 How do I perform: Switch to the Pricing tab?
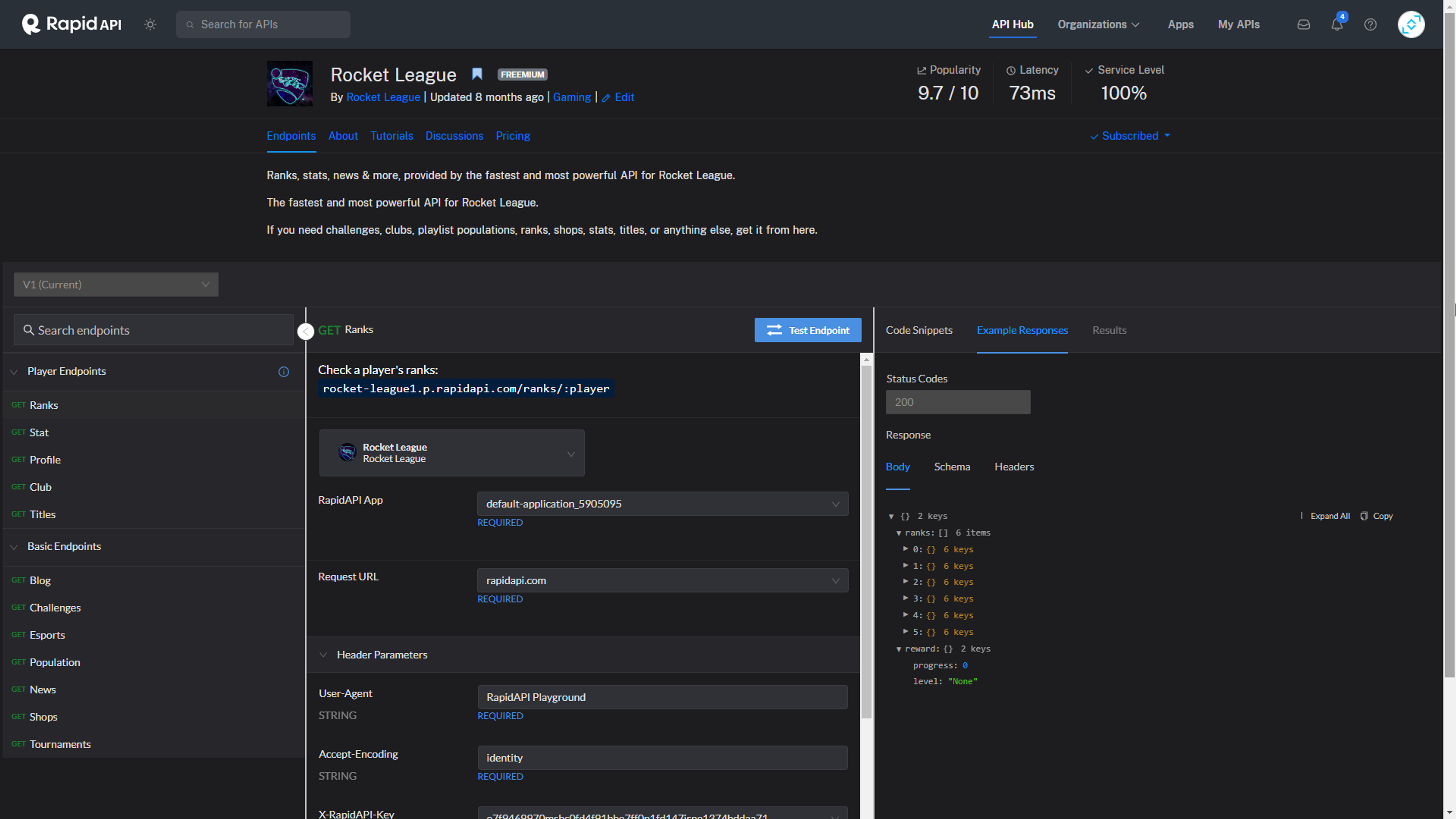pos(512,136)
